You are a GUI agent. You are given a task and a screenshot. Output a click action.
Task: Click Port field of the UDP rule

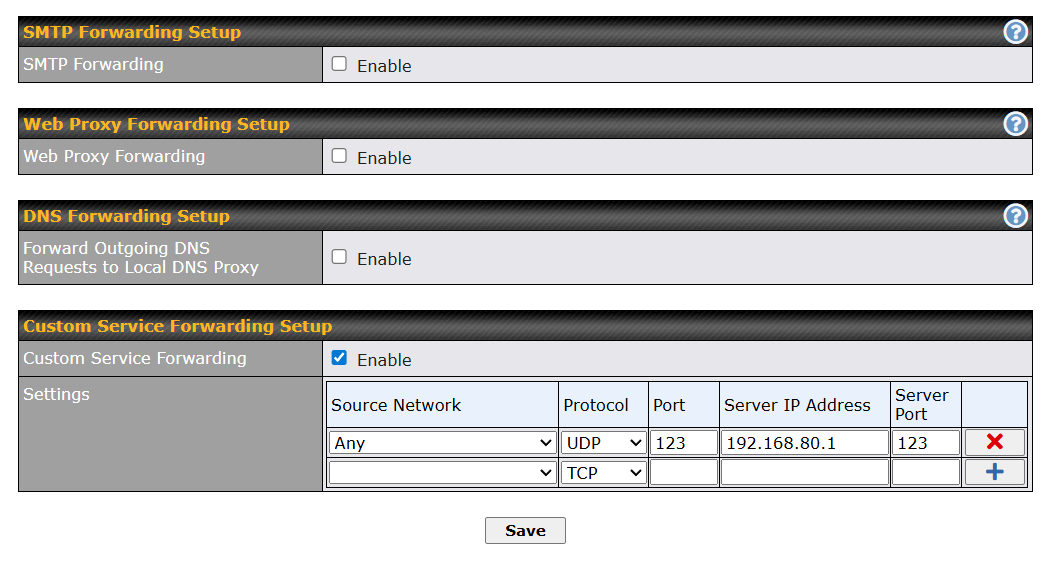pos(684,443)
